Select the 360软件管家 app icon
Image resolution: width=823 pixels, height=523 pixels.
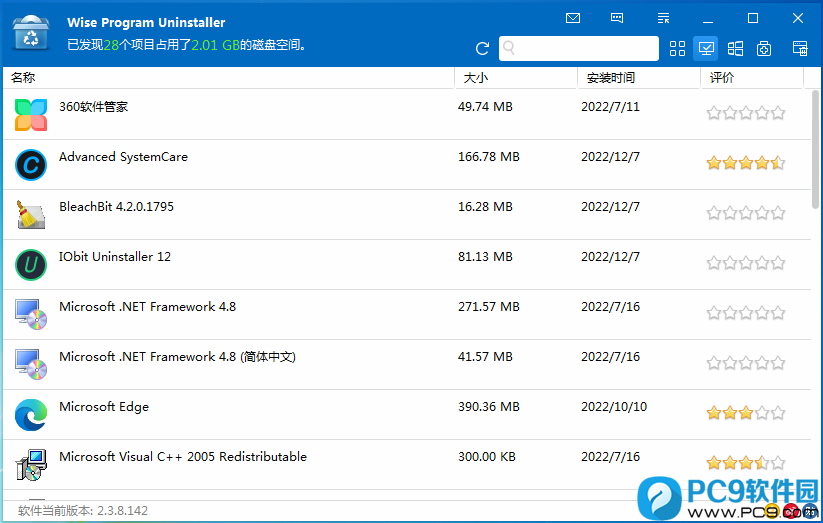31,114
